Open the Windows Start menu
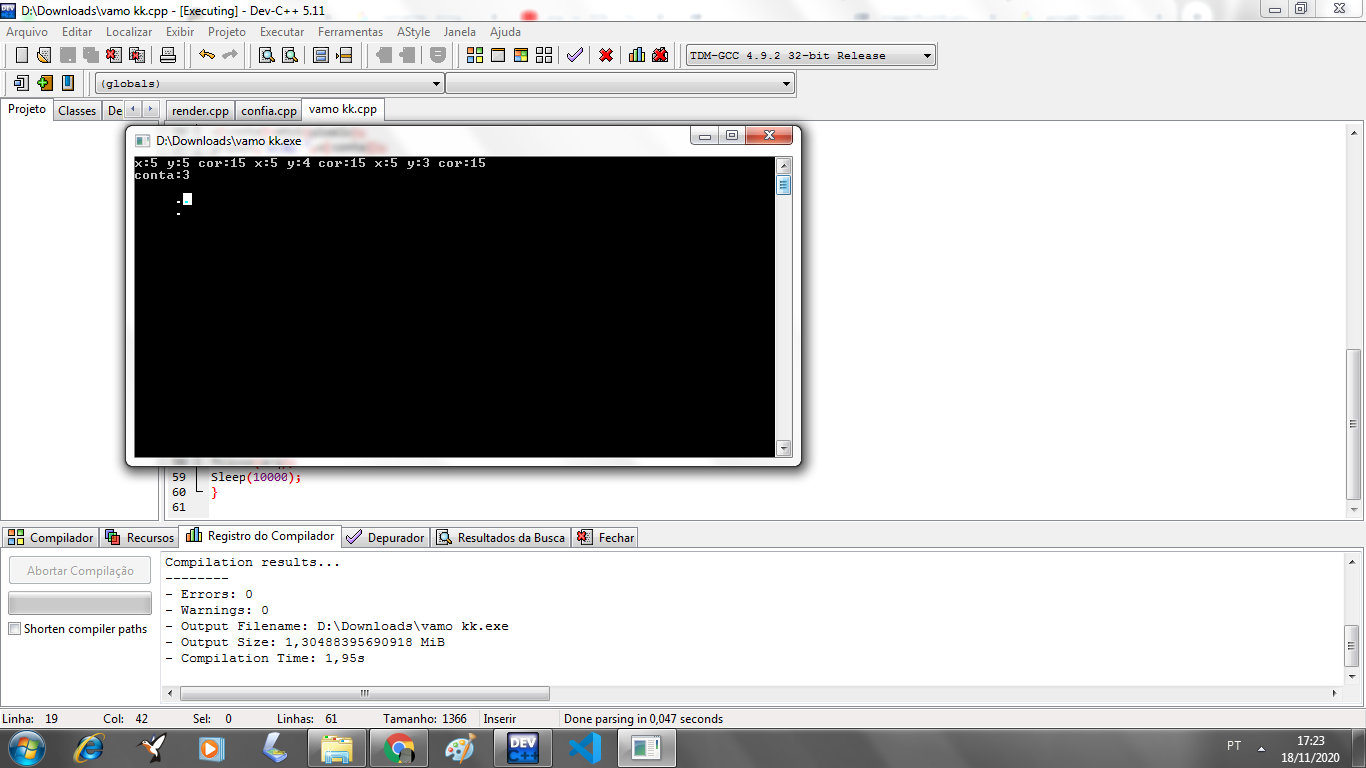This screenshot has width=1366, height=768. [26, 747]
